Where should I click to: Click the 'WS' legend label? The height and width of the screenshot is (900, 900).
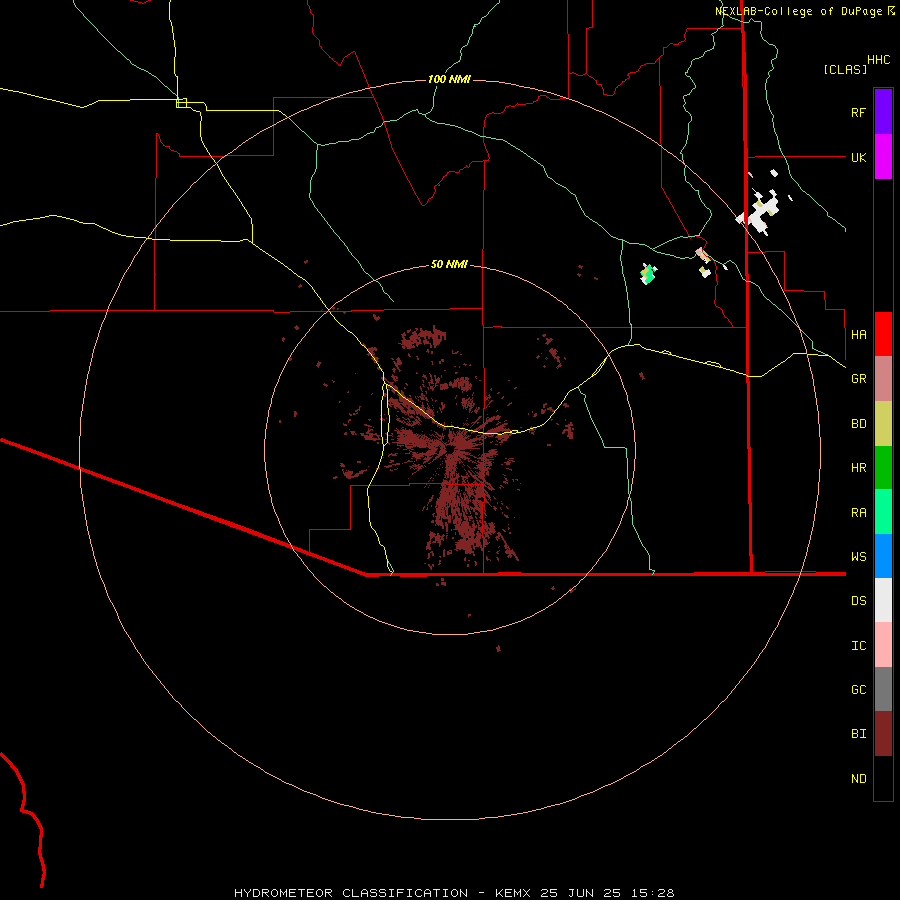[x=858, y=557]
